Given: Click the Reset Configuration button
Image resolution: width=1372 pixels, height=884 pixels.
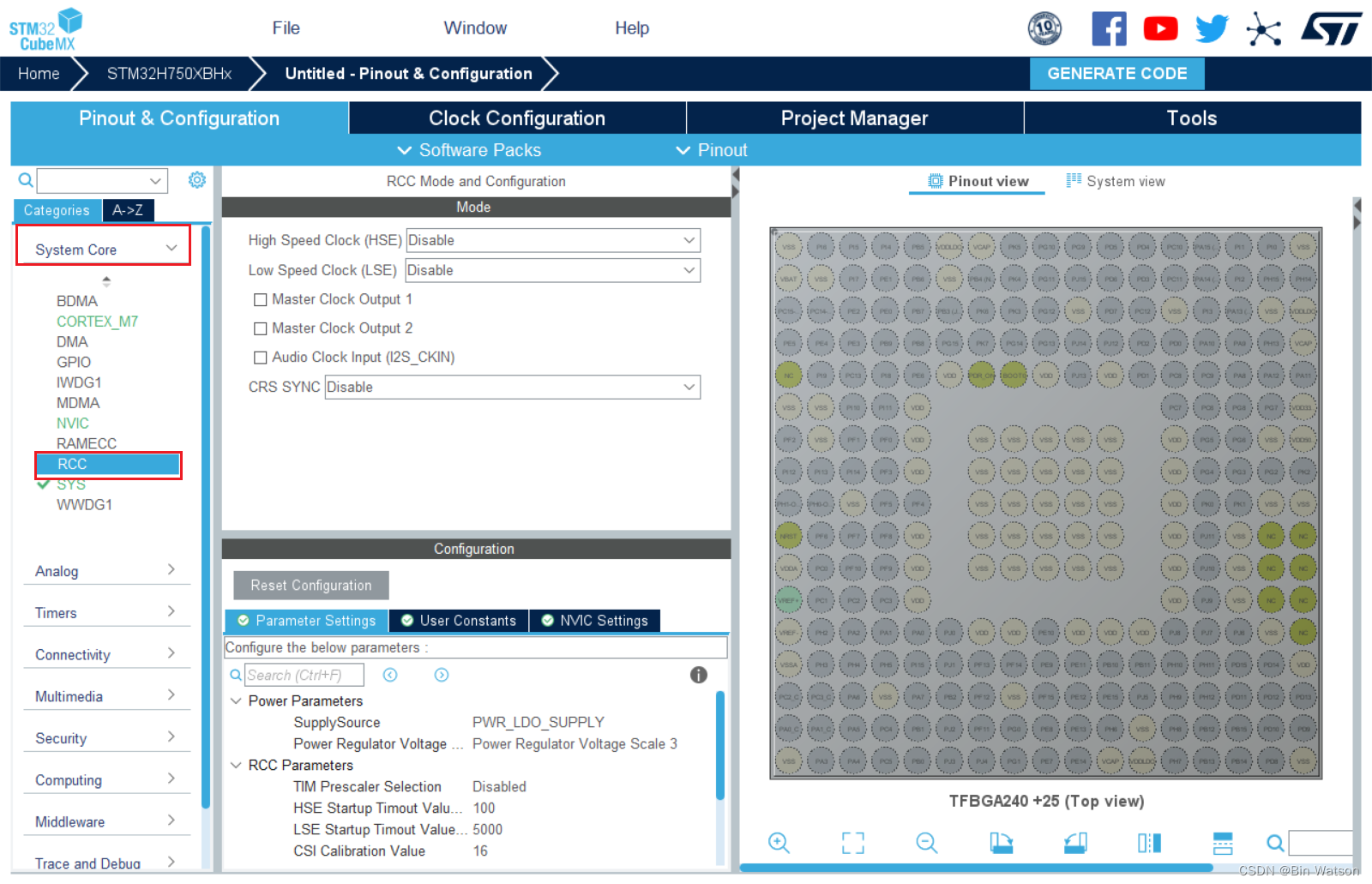Looking at the screenshot, I should (x=311, y=586).
